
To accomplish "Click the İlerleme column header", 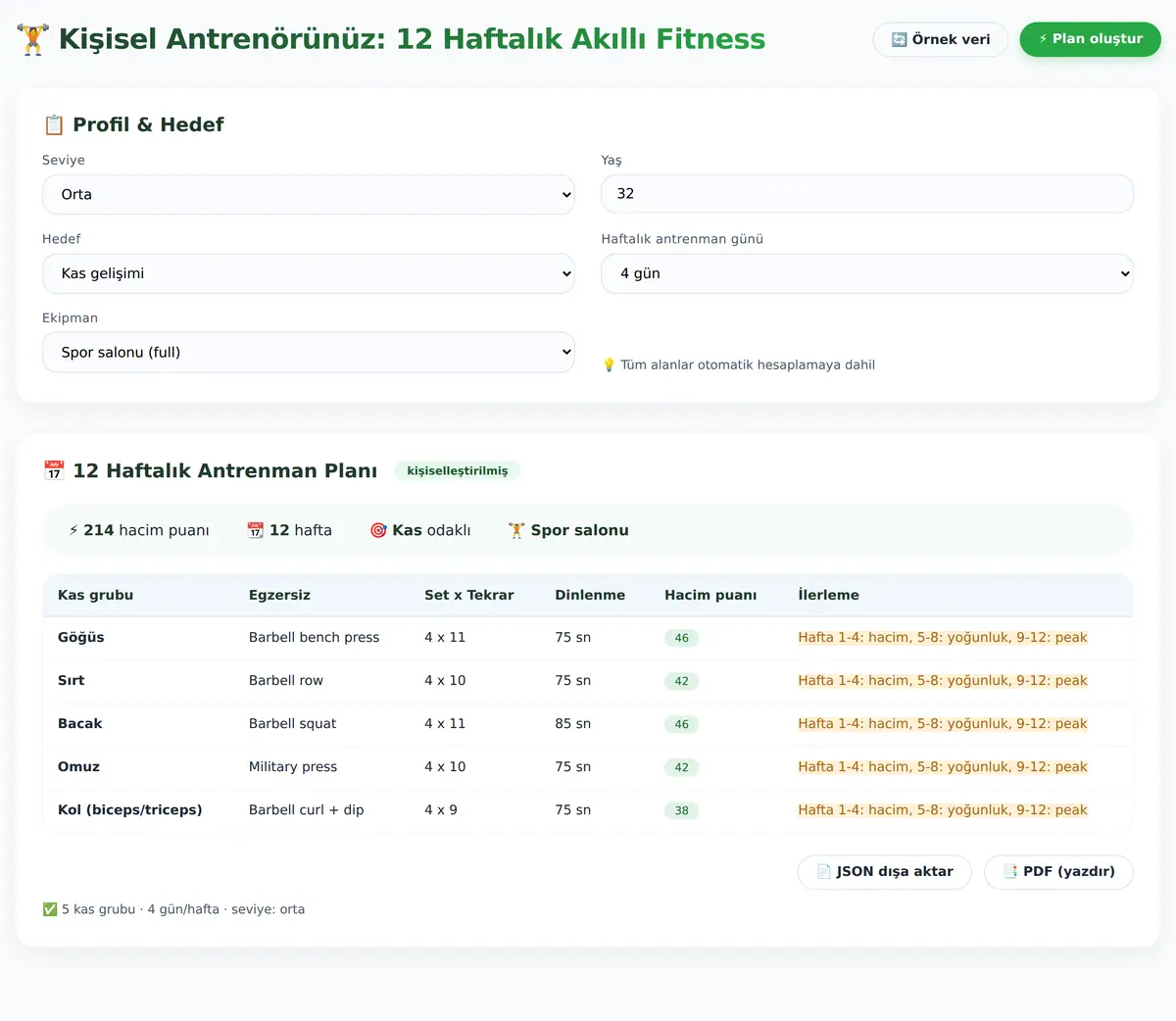I will (x=829, y=595).
